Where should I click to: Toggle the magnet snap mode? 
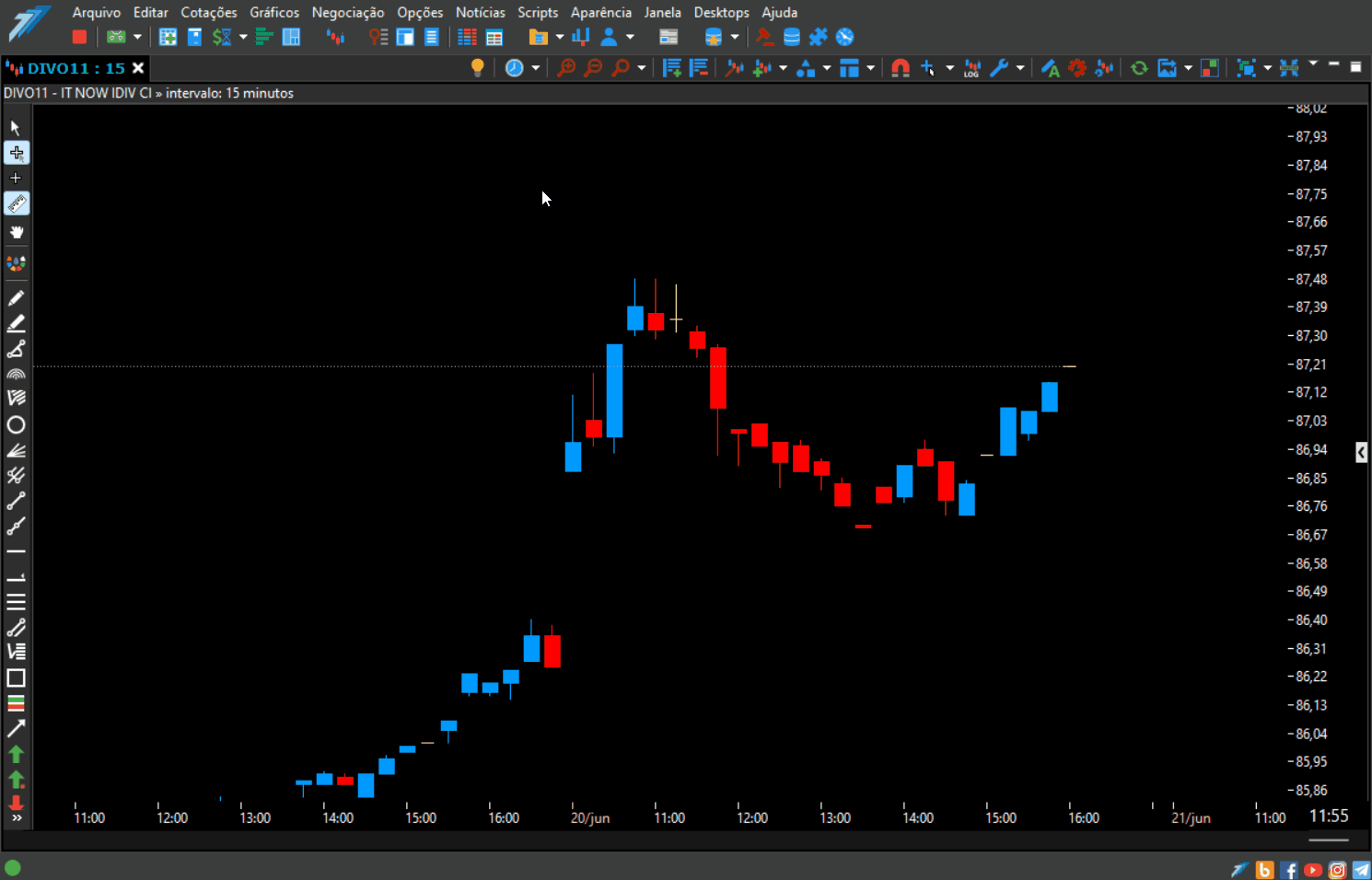pos(901,67)
